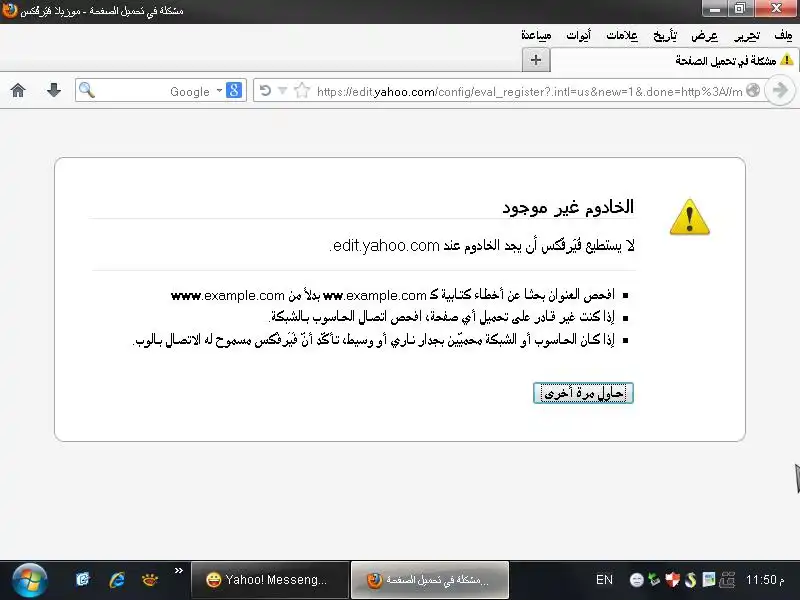Open the تأريخ menu

[665, 35]
